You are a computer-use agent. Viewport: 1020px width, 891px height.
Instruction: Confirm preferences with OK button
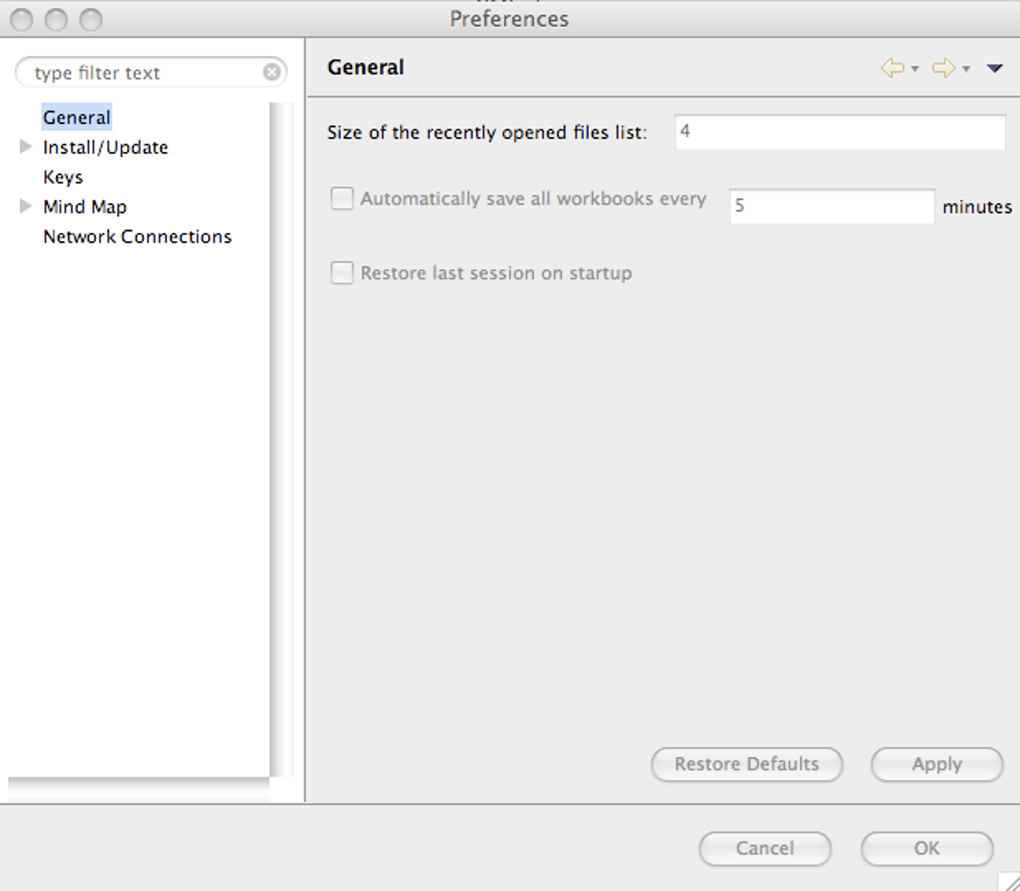(x=926, y=848)
